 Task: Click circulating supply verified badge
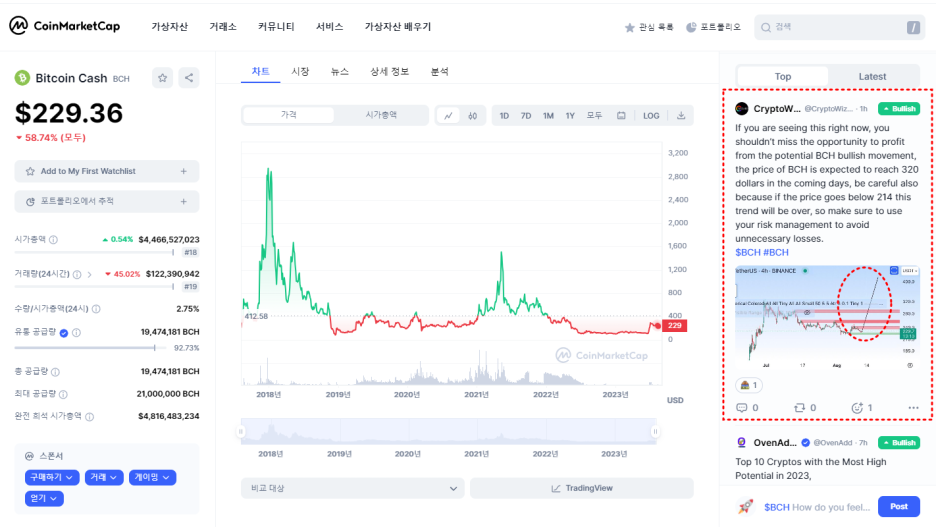tap(64, 332)
